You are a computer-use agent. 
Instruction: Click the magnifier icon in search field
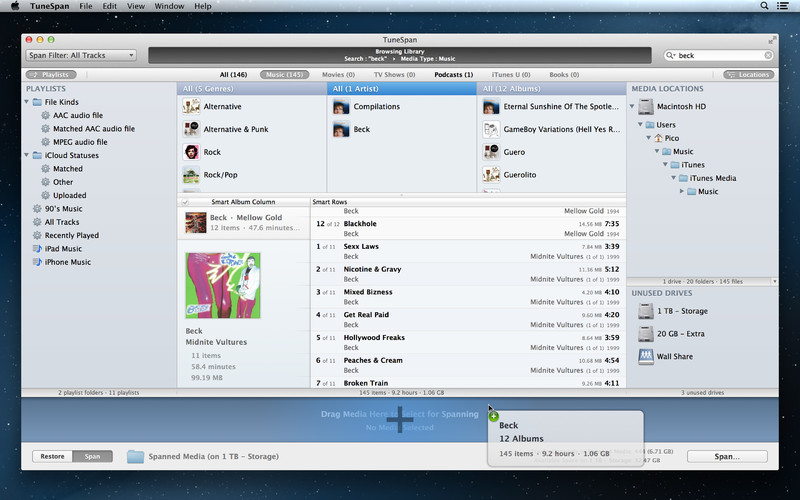click(670, 55)
